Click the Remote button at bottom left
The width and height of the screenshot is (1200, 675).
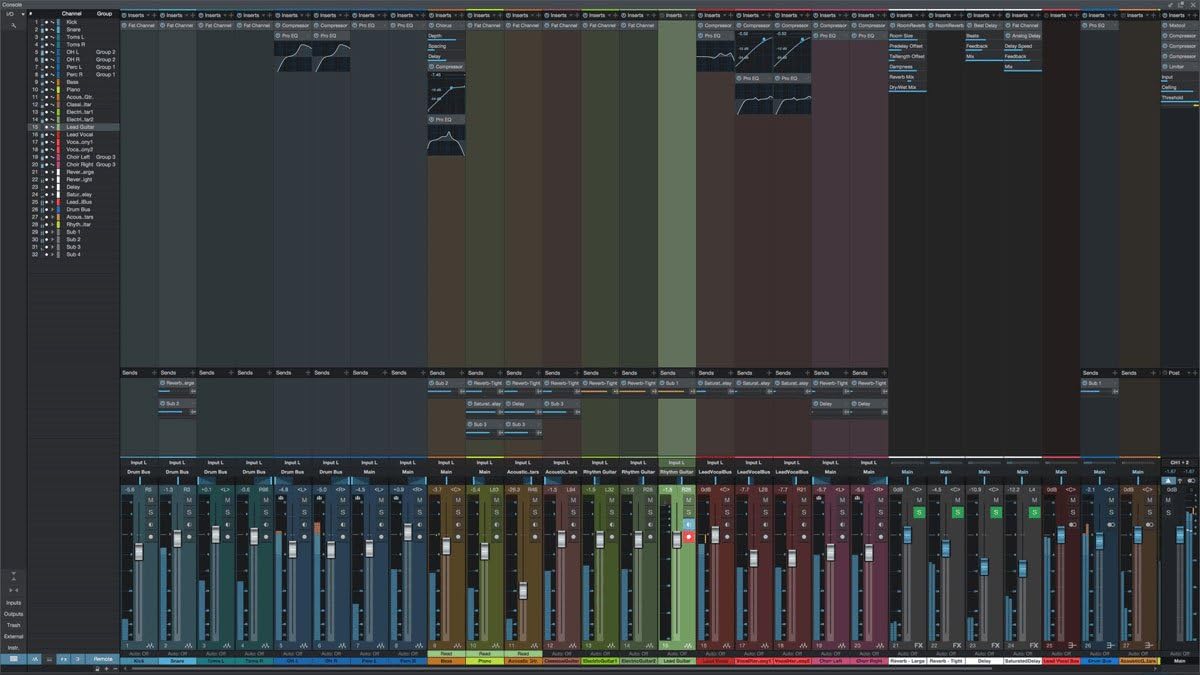point(103,659)
